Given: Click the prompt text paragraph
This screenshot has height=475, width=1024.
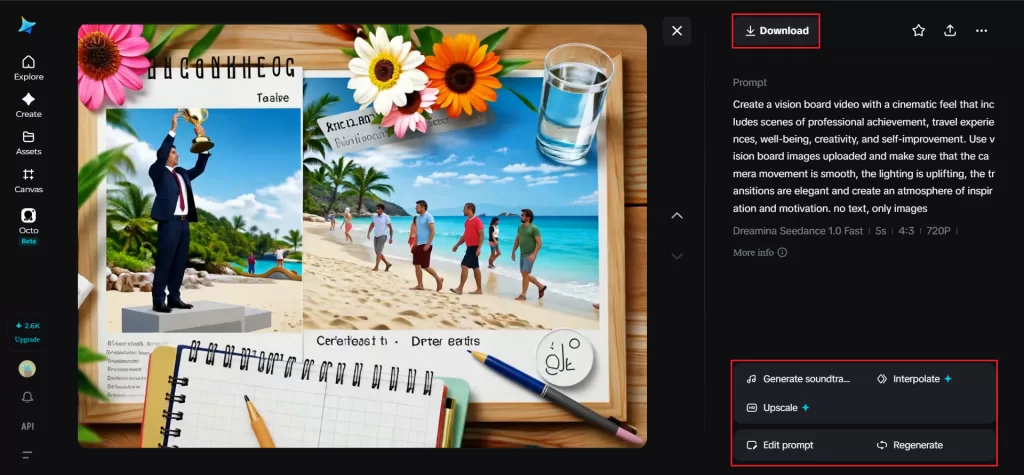Looking at the screenshot, I should [x=863, y=156].
